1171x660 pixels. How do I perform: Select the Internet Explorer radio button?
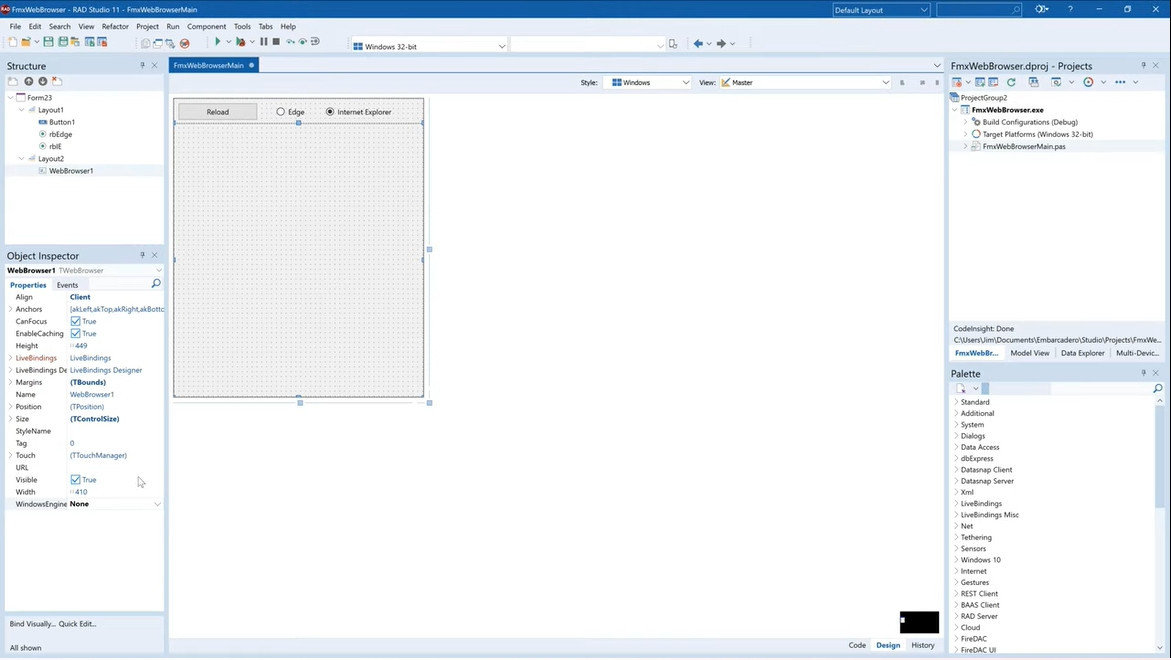(330, 111)
